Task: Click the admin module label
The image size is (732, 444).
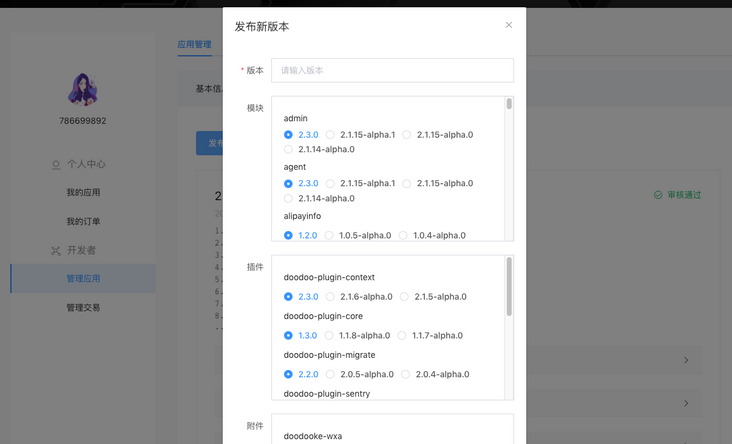Action: pos(296,118)
